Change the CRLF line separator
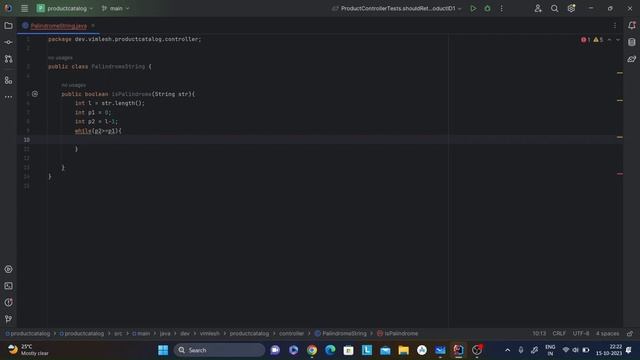640x360 pixels. pos(559,333)
